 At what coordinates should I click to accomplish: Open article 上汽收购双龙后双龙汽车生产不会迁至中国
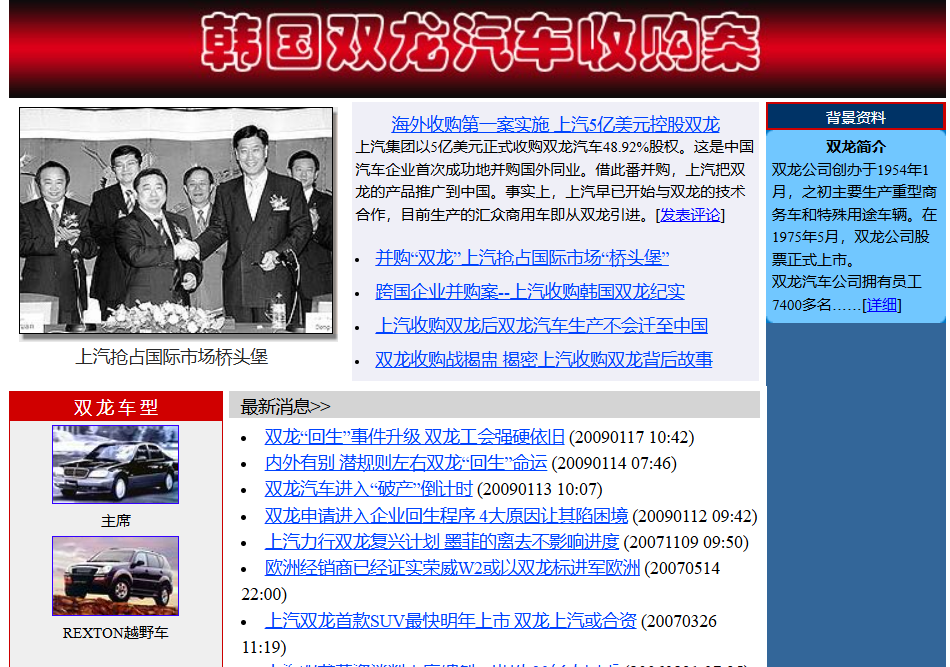tap(541, 326)
